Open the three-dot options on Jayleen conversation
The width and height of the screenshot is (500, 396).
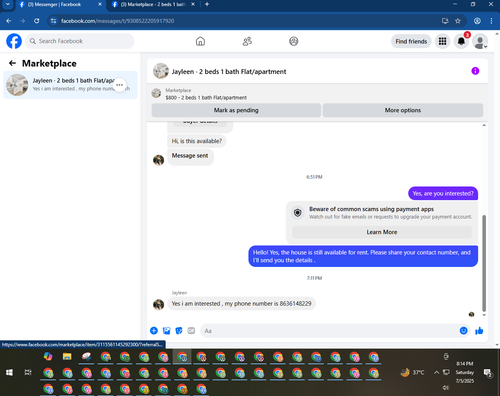pos(119,85)
